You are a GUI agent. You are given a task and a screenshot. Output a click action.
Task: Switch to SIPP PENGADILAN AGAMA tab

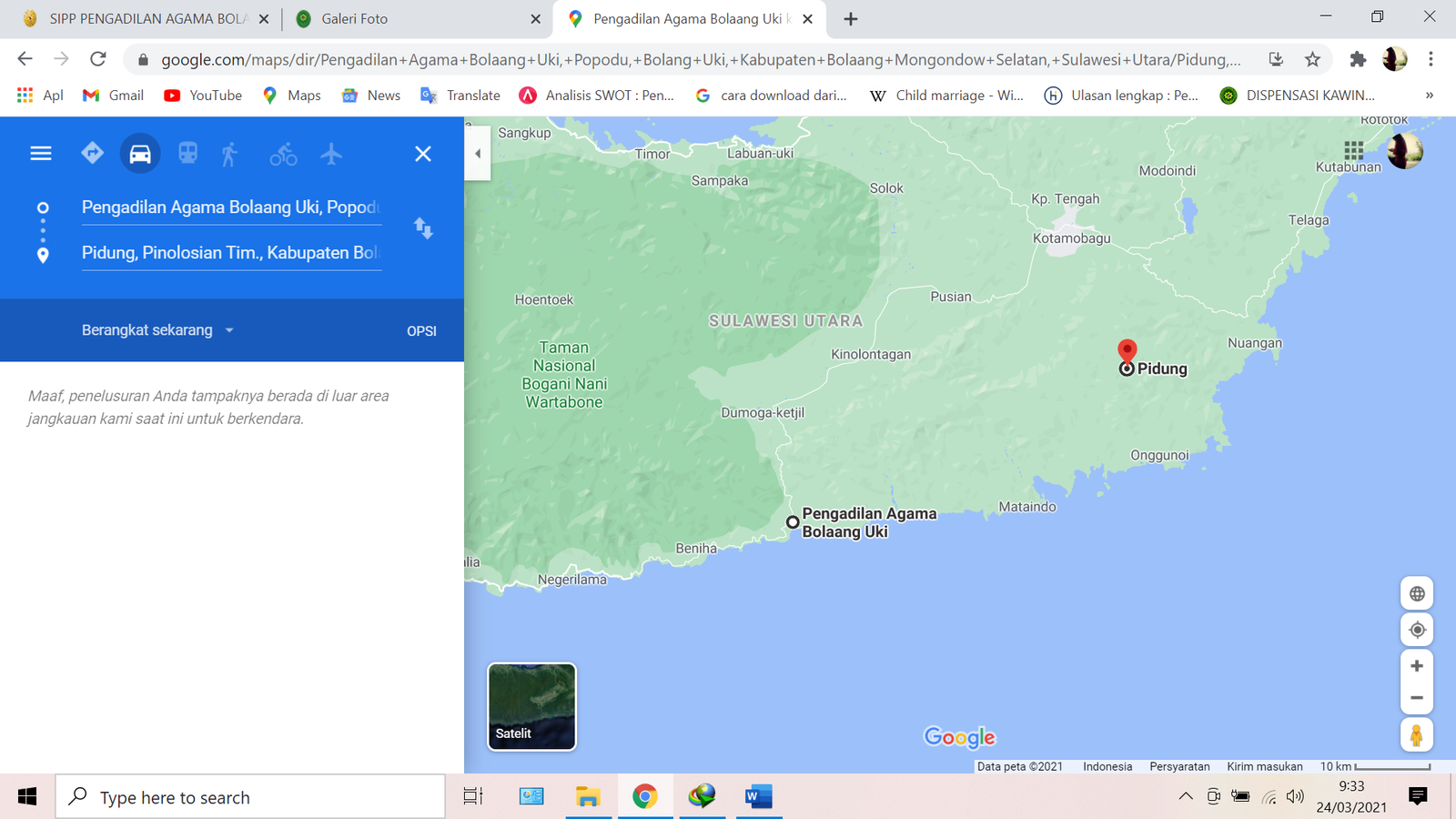146,19
